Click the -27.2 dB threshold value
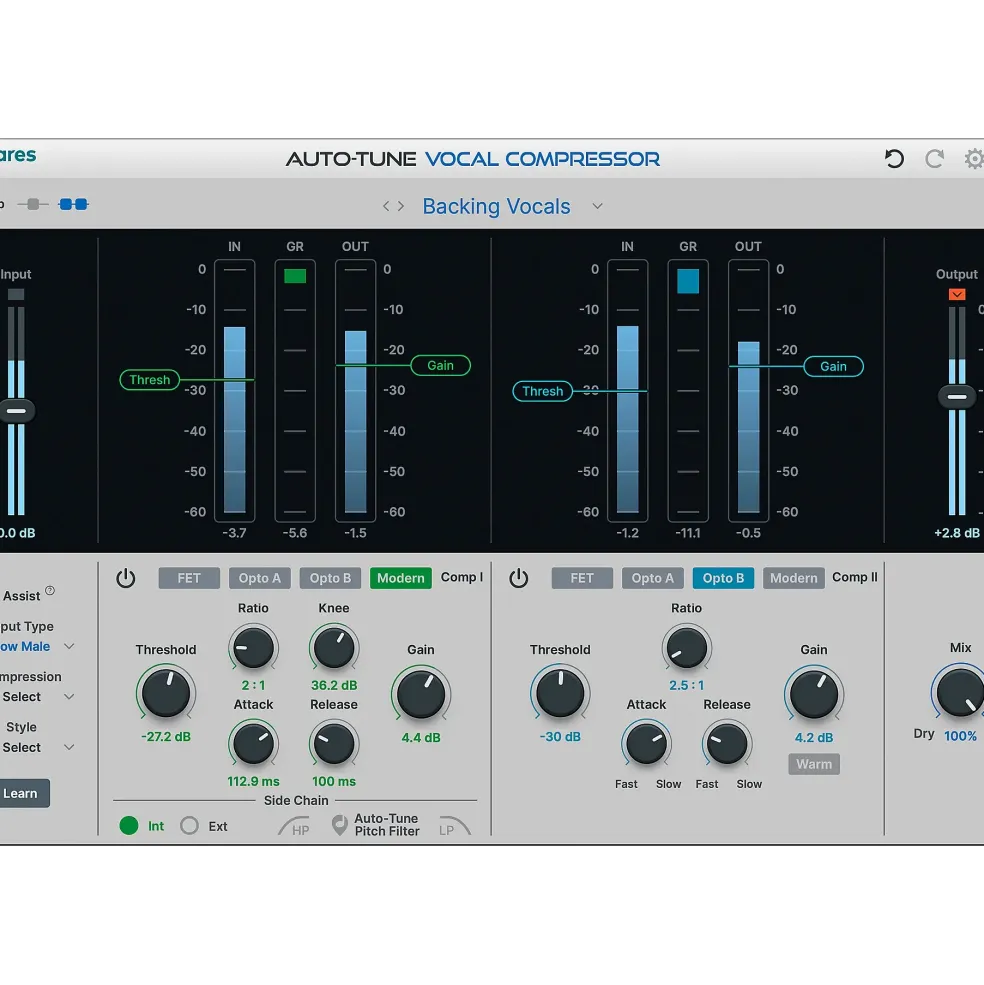This screenshot has height=985, width=984. [x=166, y=737]
